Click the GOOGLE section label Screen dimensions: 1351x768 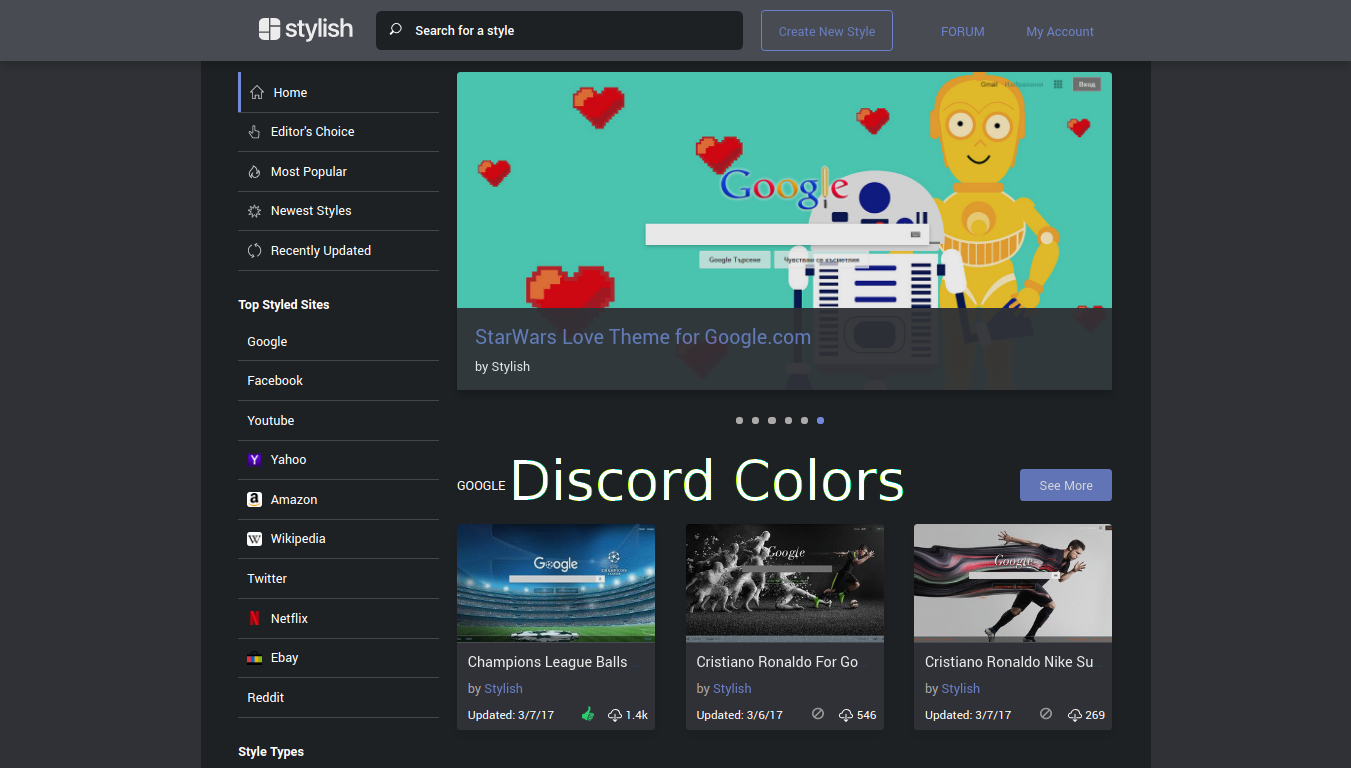tap(481, 486)
